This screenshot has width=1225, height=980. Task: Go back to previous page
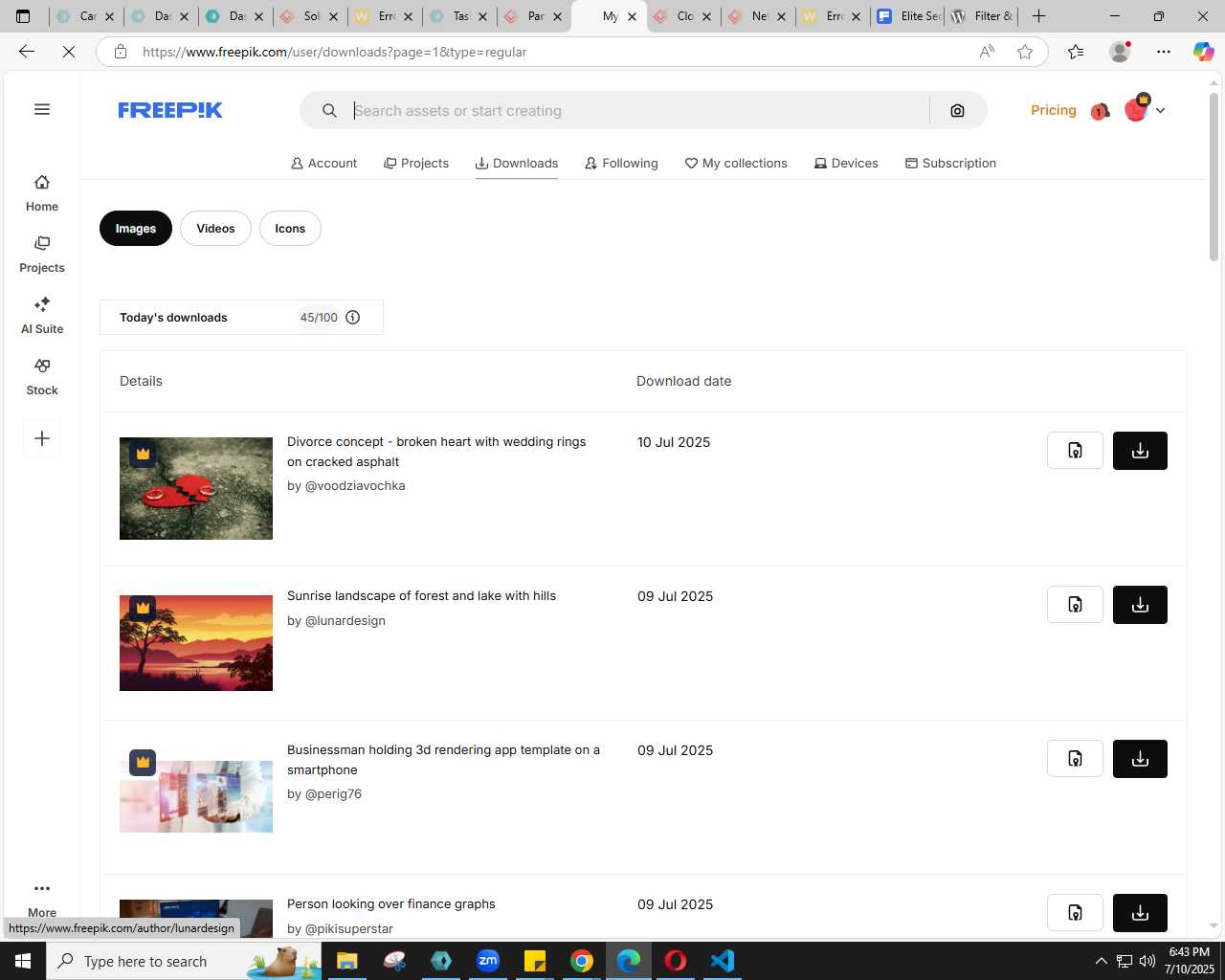27,52
